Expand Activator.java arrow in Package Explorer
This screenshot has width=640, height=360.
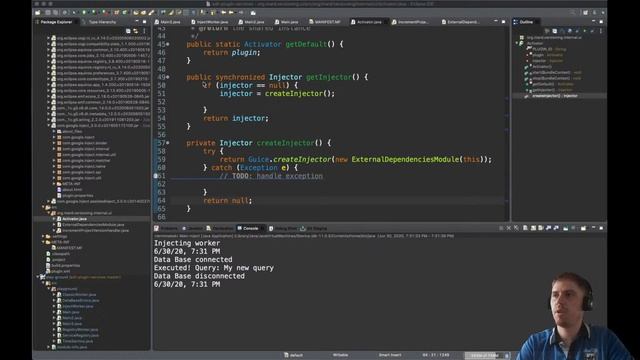tap(54, 219)
